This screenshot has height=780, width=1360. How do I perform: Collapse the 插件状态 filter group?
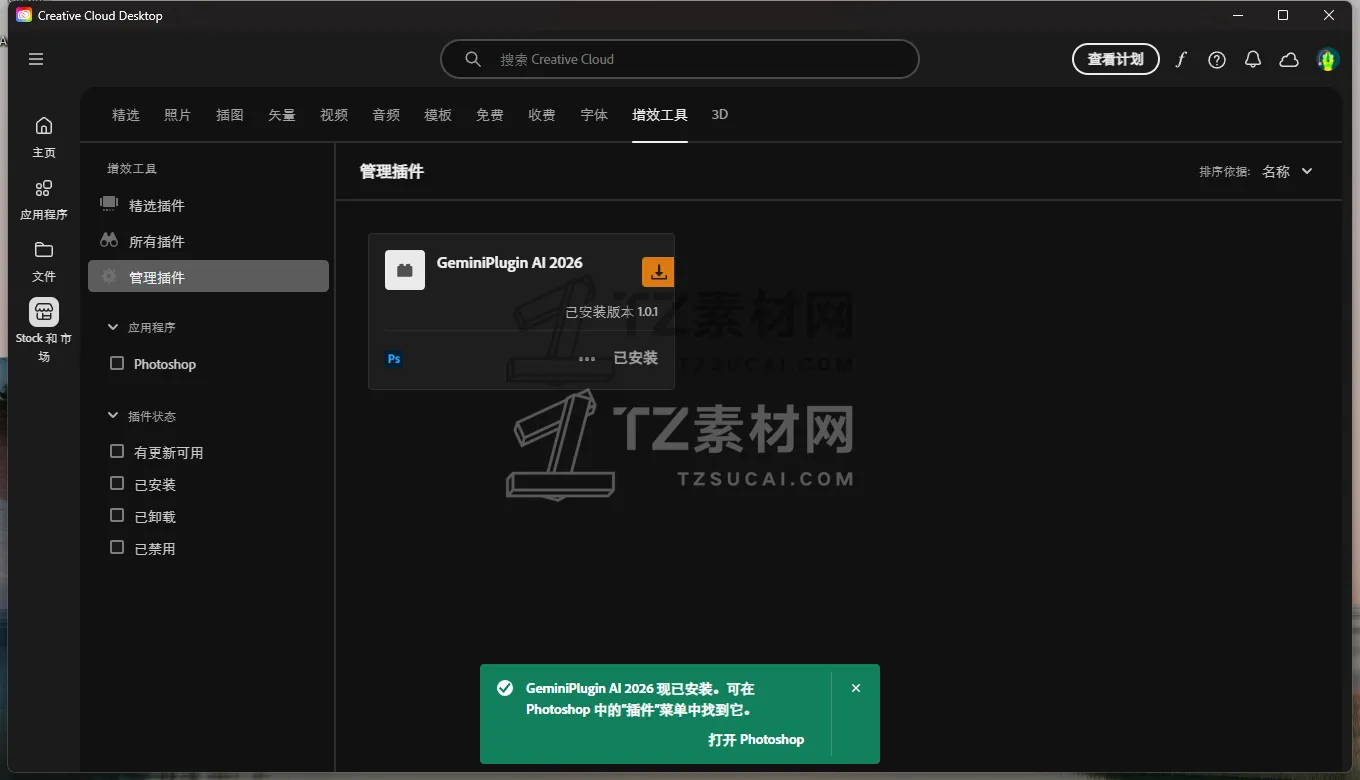click(112, 416)
